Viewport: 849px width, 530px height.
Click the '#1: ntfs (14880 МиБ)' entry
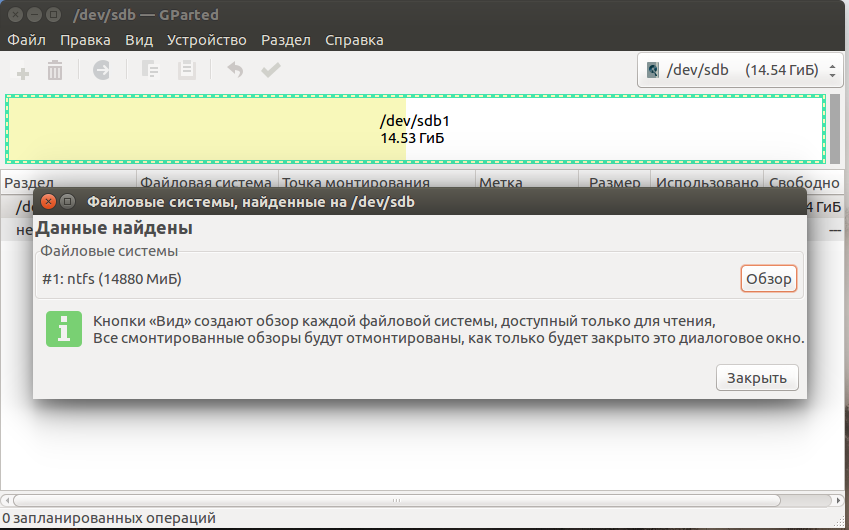[x=112, y=279]
